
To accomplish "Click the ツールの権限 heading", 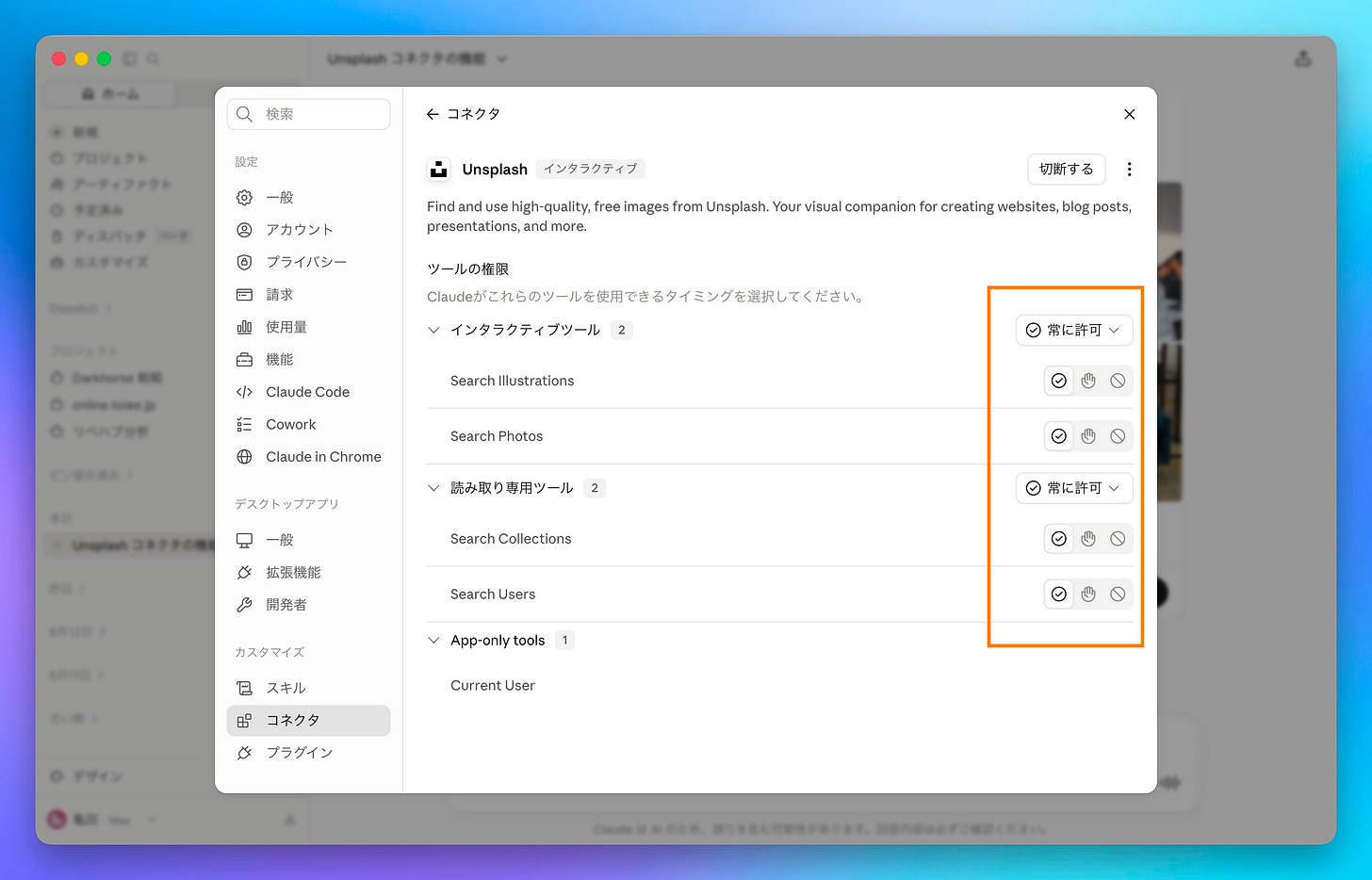I will click(x=468, y=269).
